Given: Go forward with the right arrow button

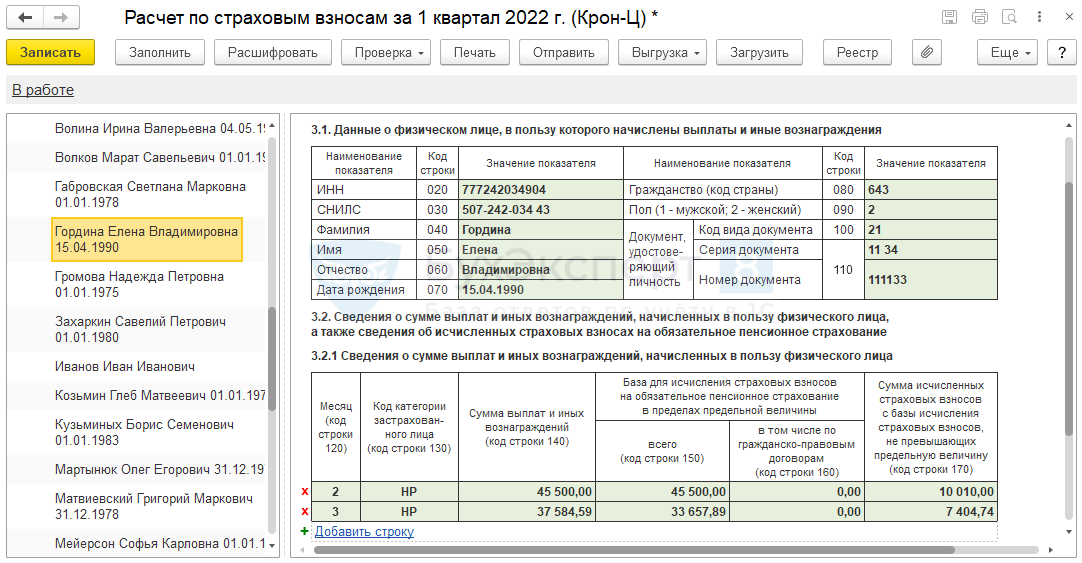Looking at the screenshot, I should point(61,18).
